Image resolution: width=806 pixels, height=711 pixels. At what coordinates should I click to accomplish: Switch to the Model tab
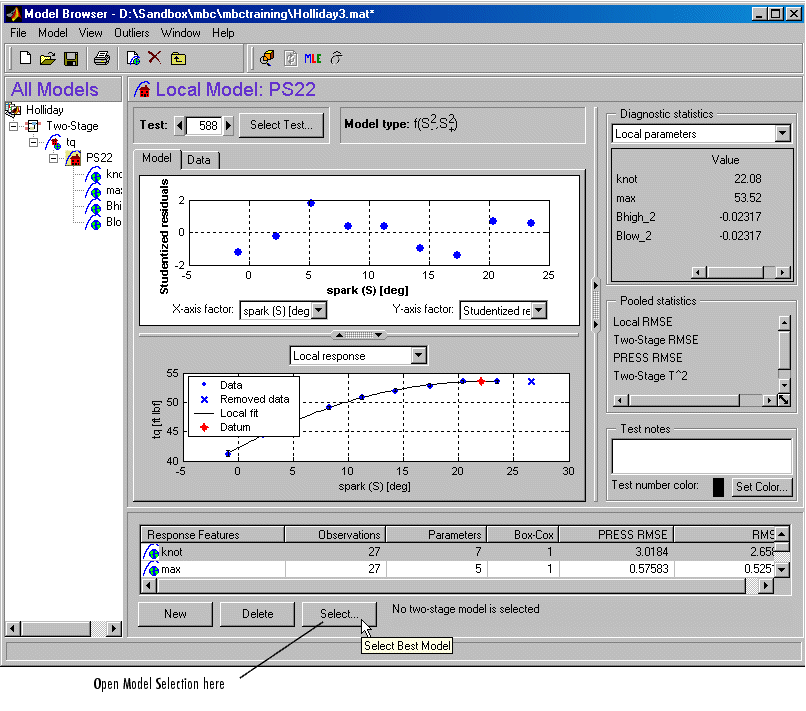tap(157, 158)
